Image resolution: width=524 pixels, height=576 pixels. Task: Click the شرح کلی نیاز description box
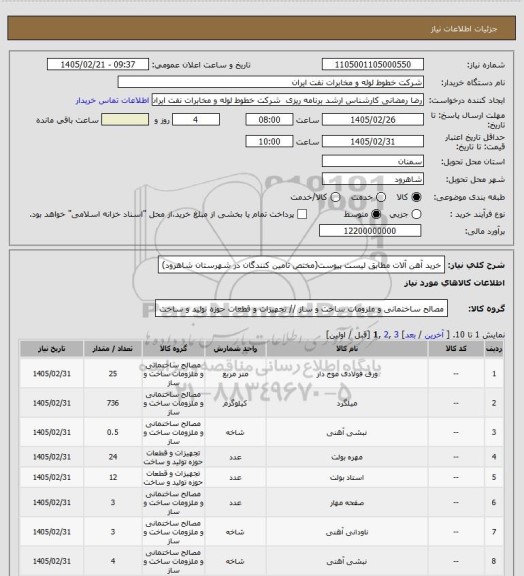click(x=302, y=265)
